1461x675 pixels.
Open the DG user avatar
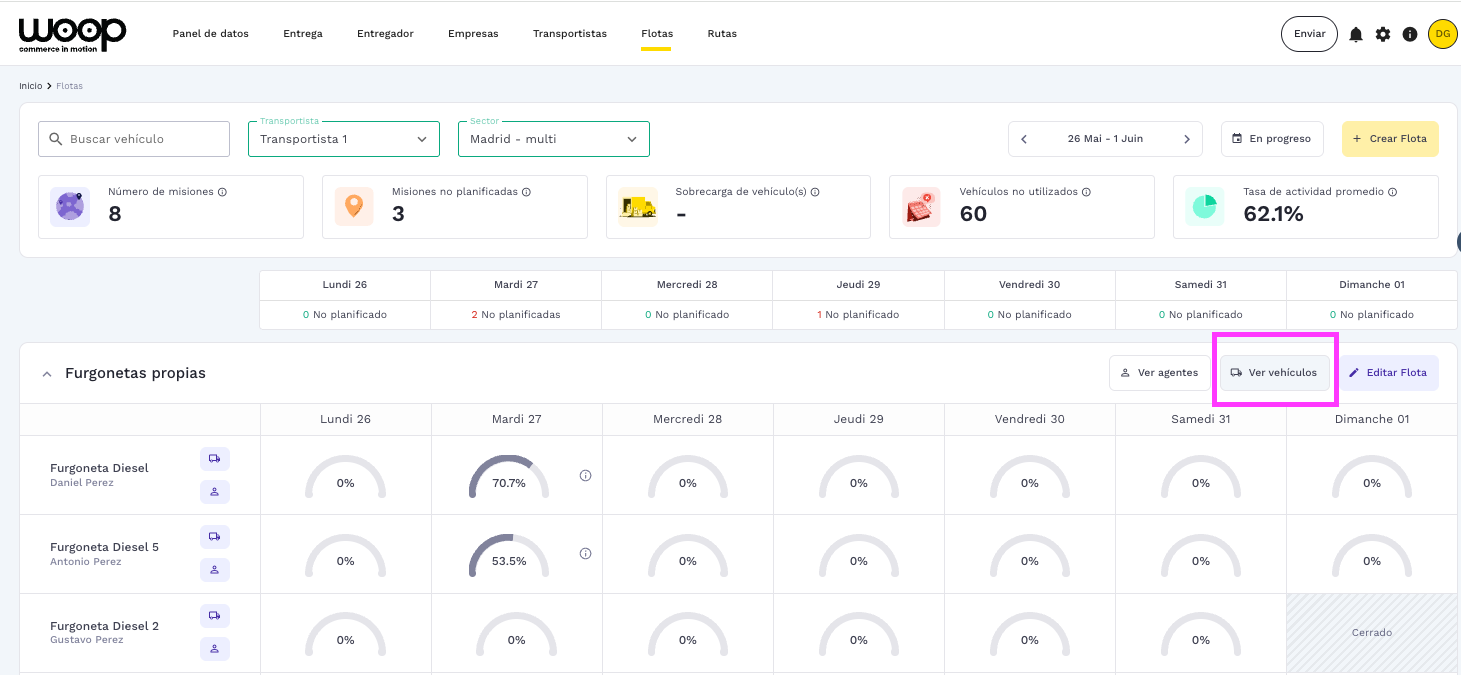[1442, 34]
